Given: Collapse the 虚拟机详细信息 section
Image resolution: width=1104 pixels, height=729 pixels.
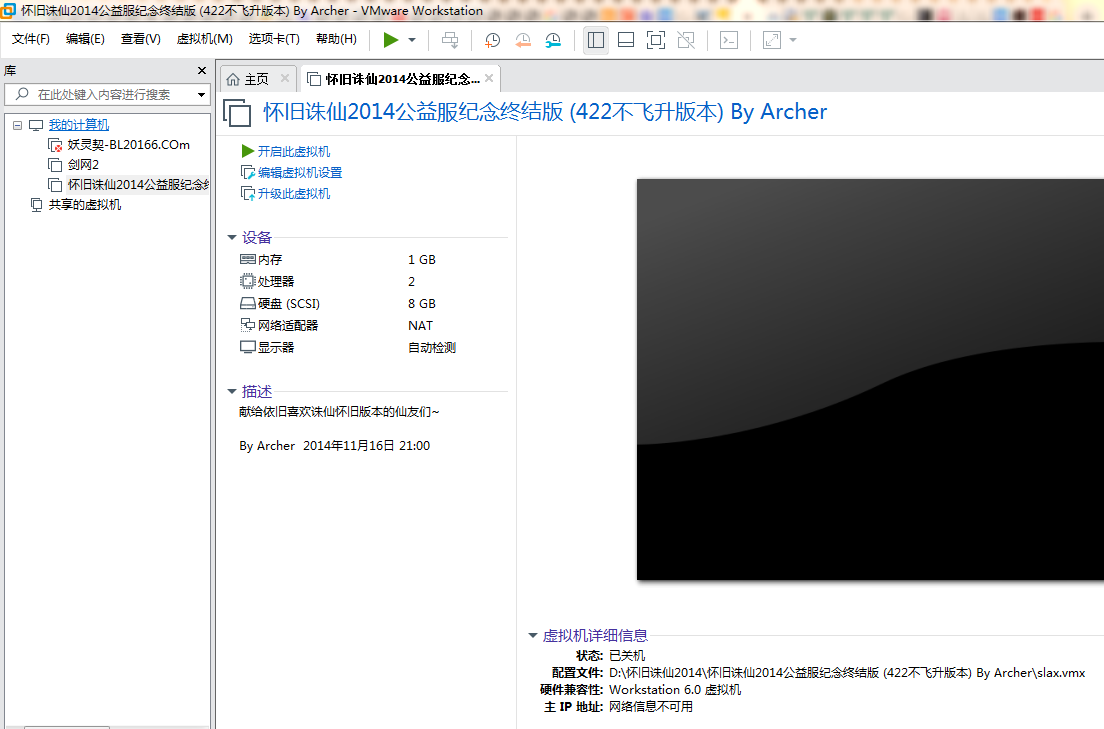Looking at the screenshot, I should (x=533, y=635).
